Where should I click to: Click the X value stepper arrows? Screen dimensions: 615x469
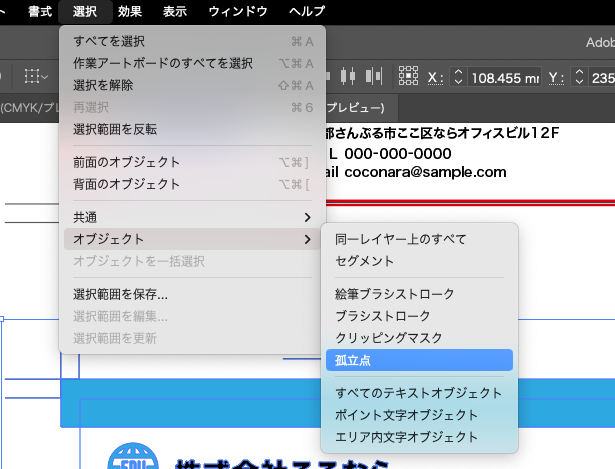[458, 77]
